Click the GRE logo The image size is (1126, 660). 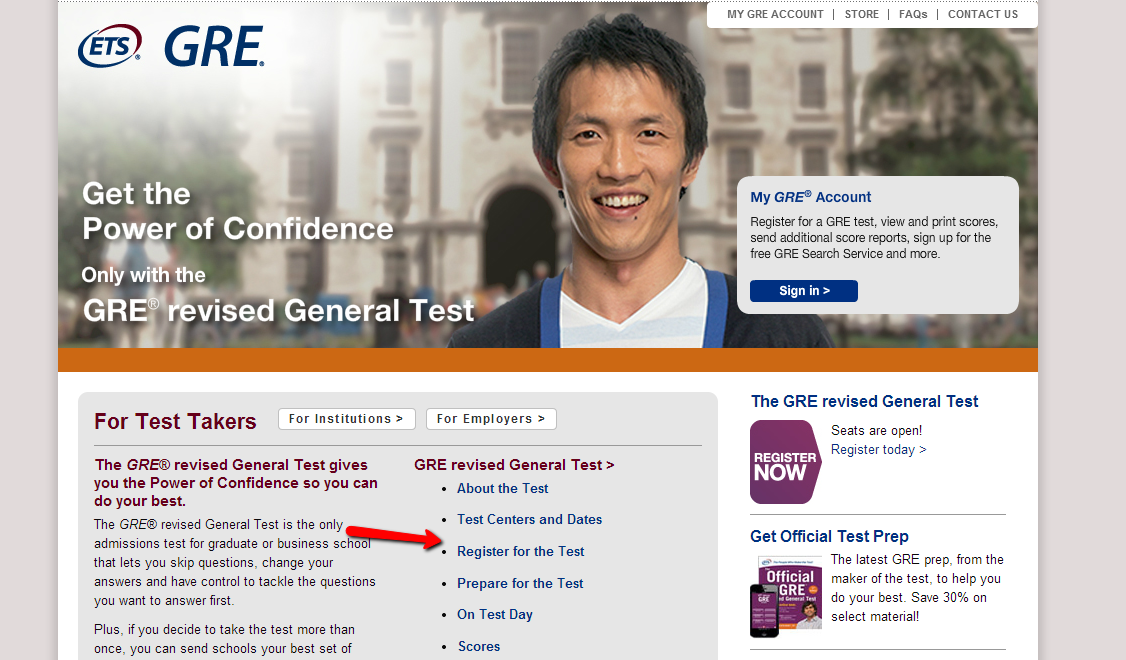214,47
